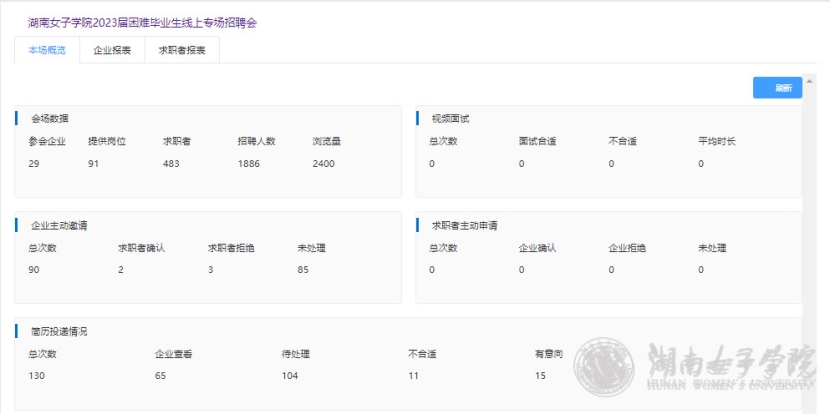Click the 未处理 invitation count 85
This screenshot has height=415, width=830.
tap(303, 269)
